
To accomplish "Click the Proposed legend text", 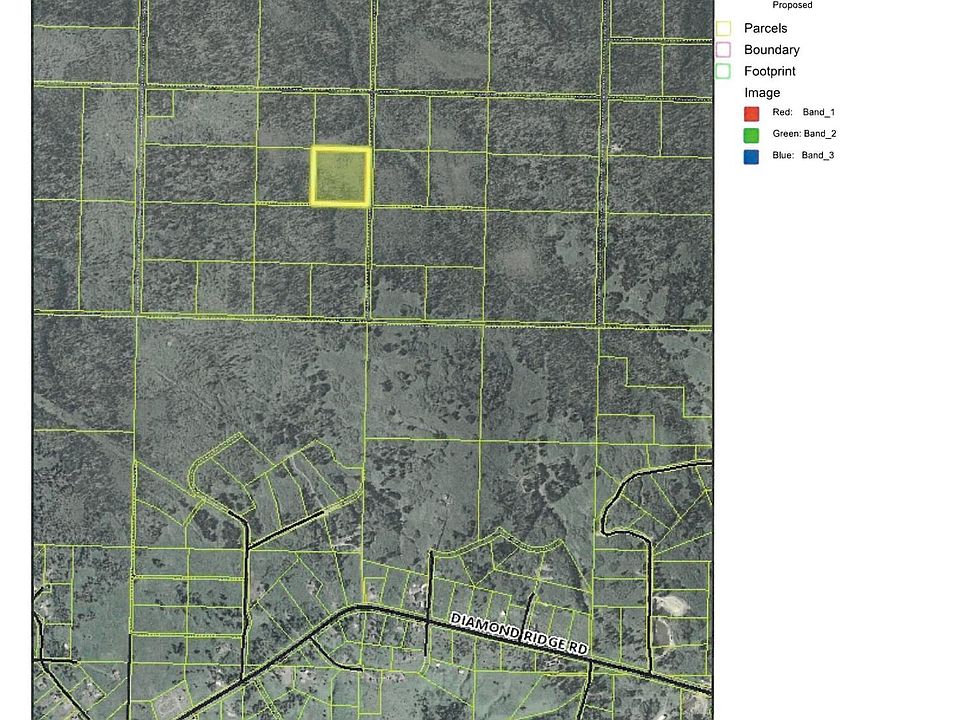I will click(x=792, y=5).
